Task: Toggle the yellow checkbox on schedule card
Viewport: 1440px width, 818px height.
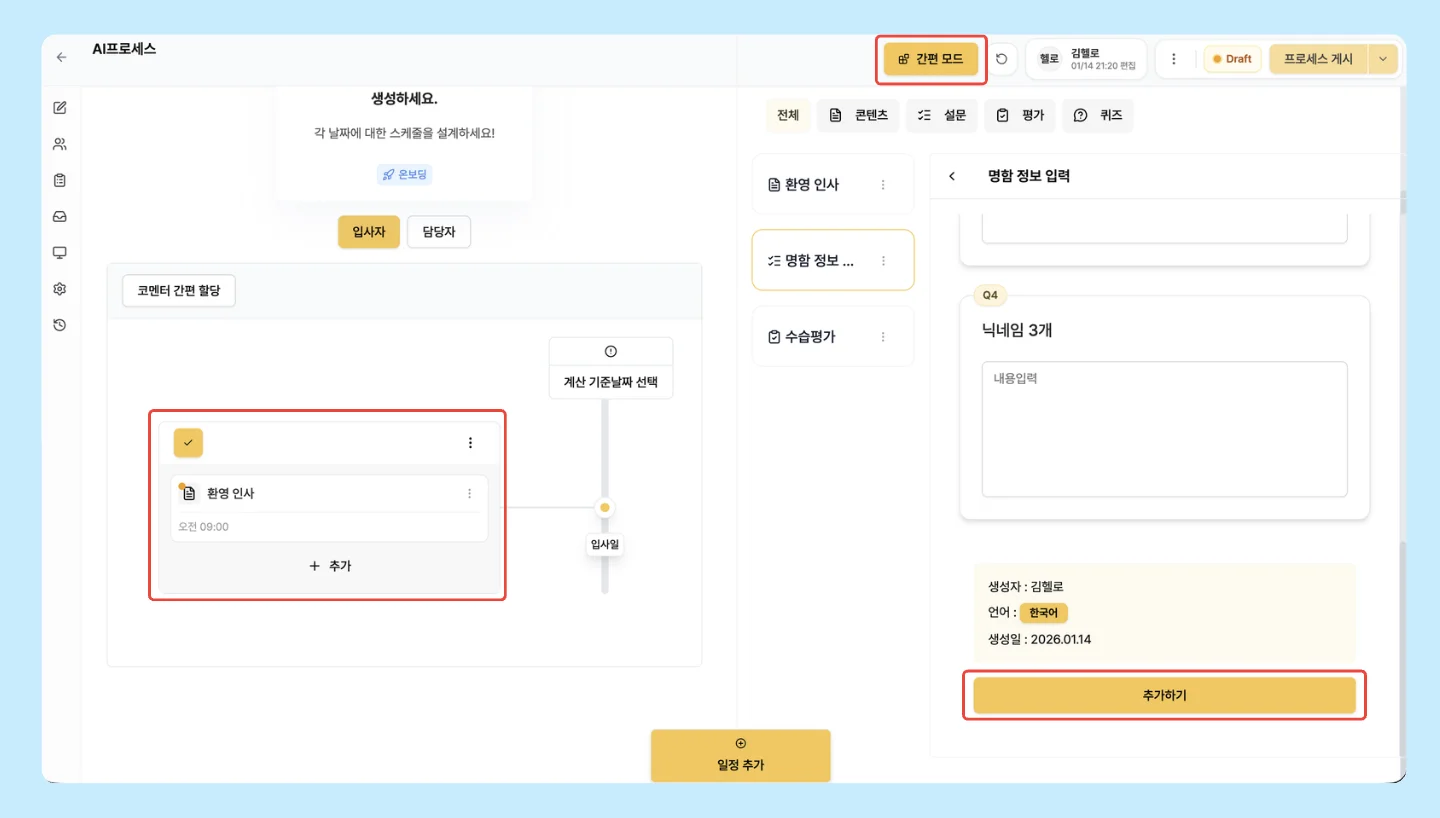Action: [188, 442]
